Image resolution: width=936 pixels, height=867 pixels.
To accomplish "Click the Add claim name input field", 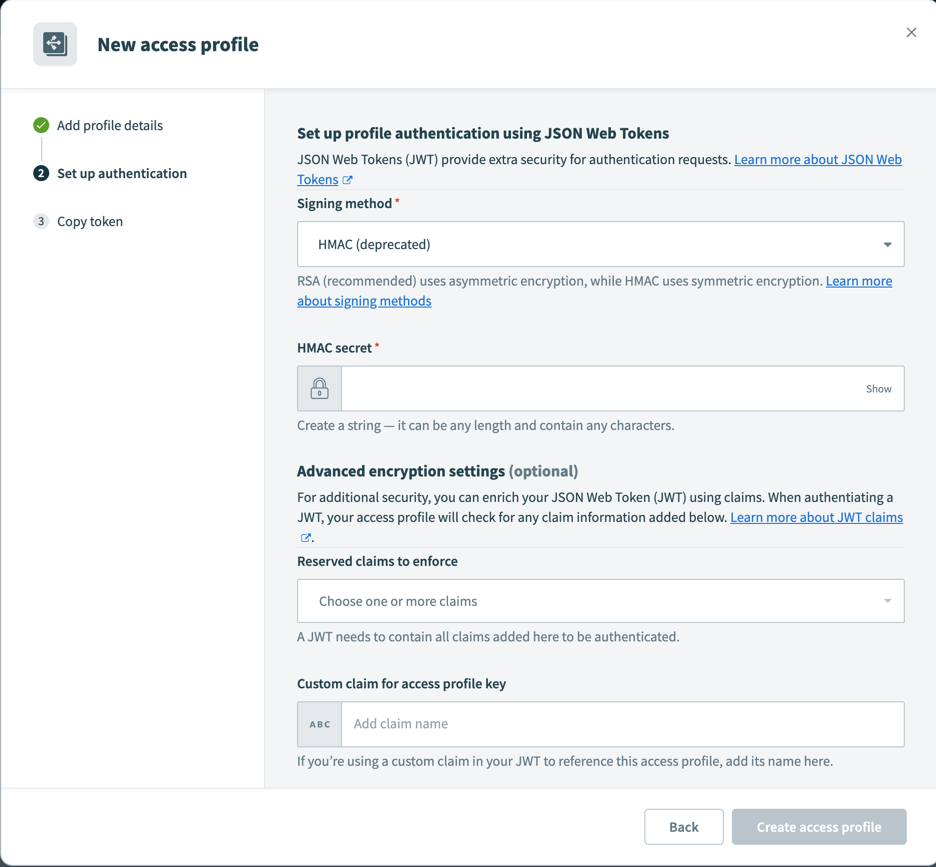I will coord(622,724).
